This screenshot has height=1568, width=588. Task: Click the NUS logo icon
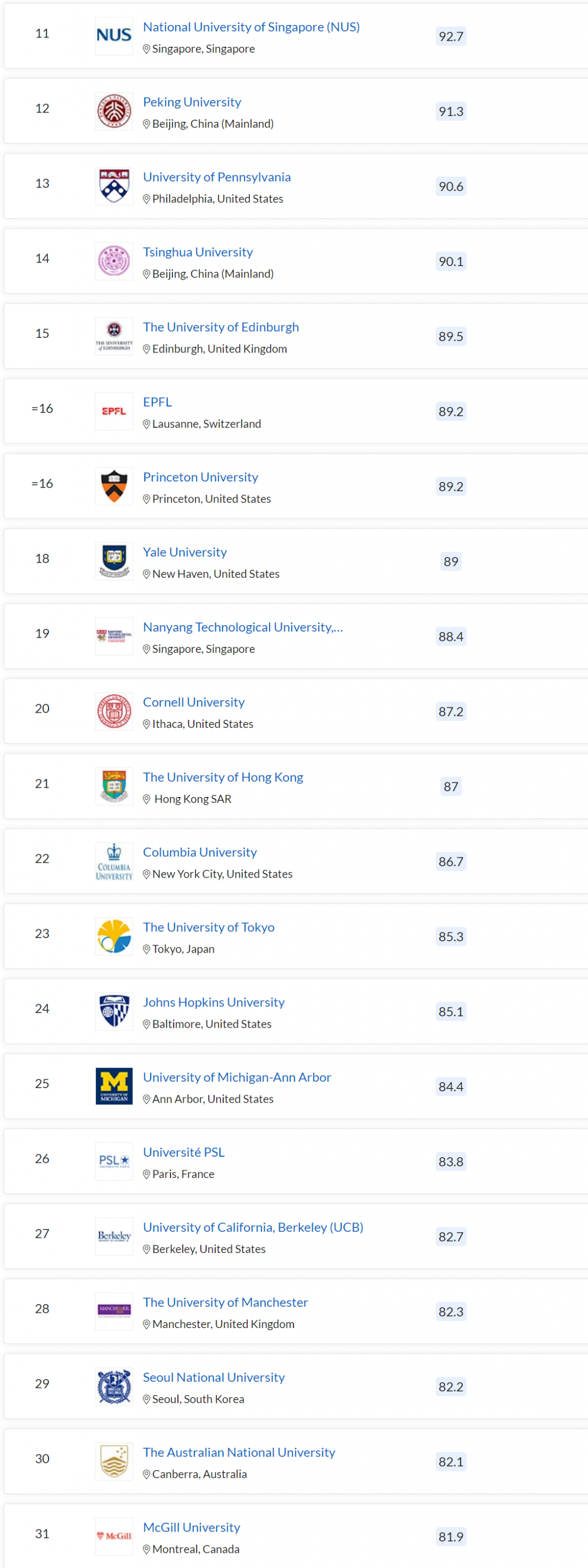click(x=114, y=36)
